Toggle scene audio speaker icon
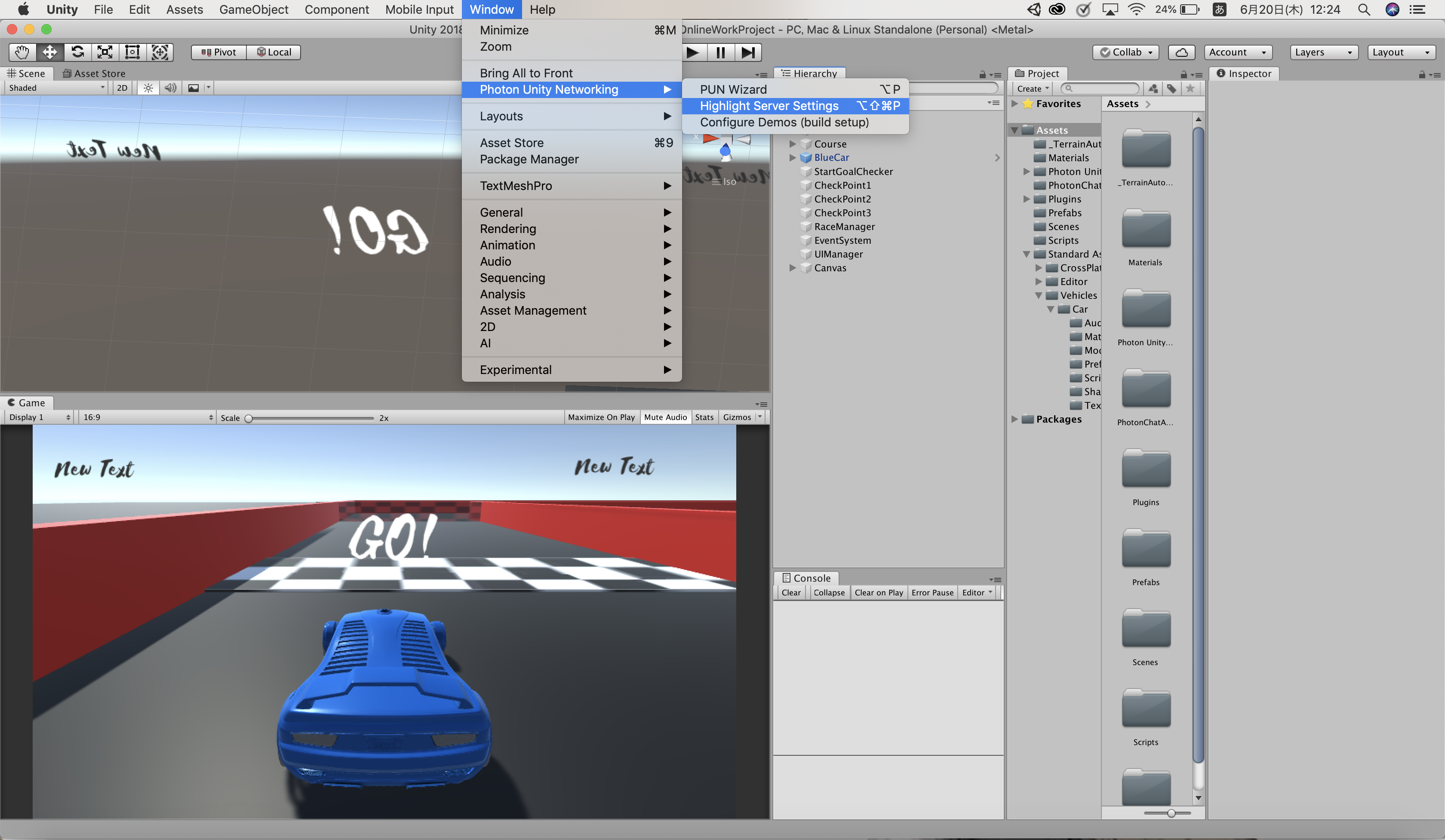The height and width of the screenshot is (840, 1445). [170, 88]
